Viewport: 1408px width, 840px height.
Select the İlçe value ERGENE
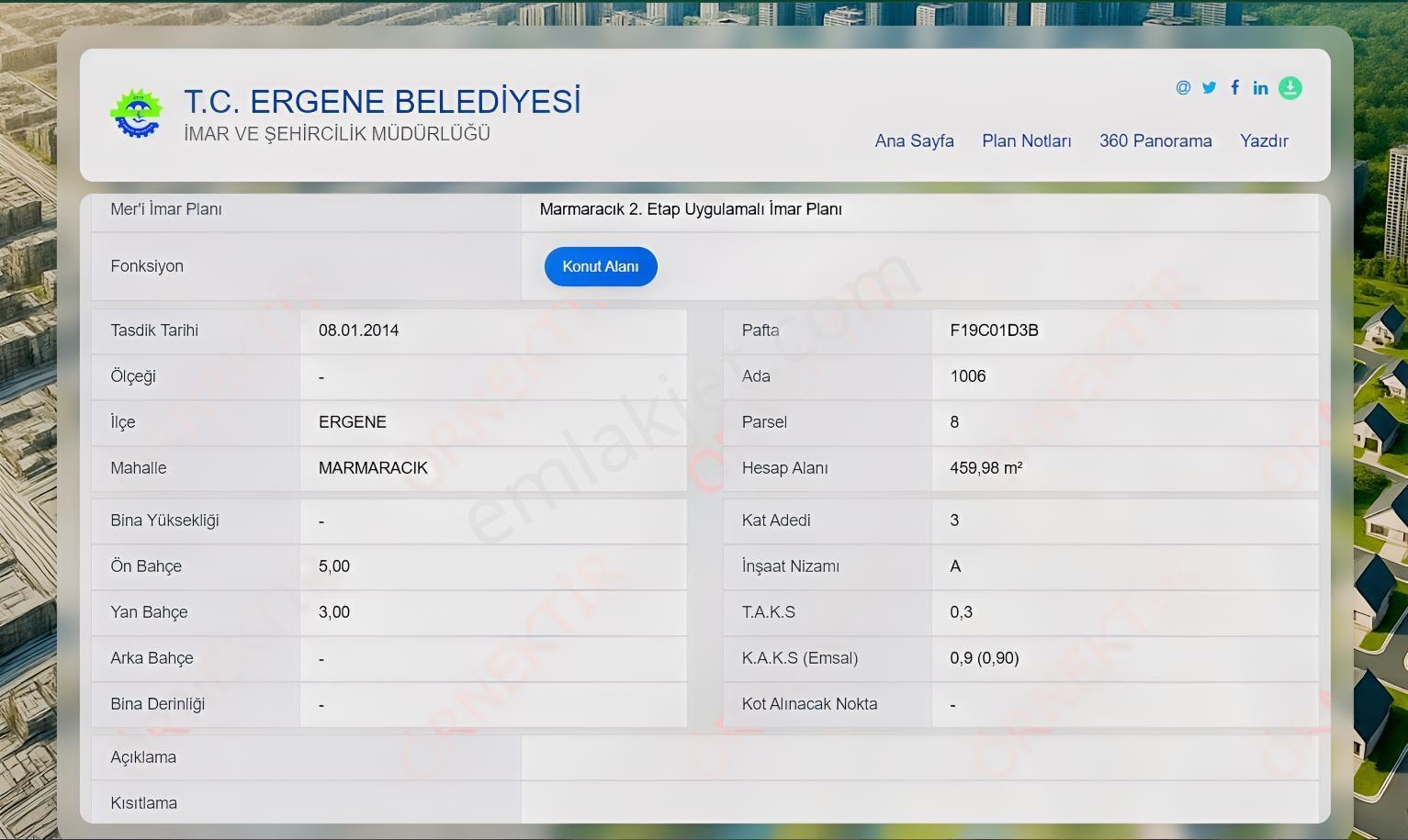coord(353,422)
